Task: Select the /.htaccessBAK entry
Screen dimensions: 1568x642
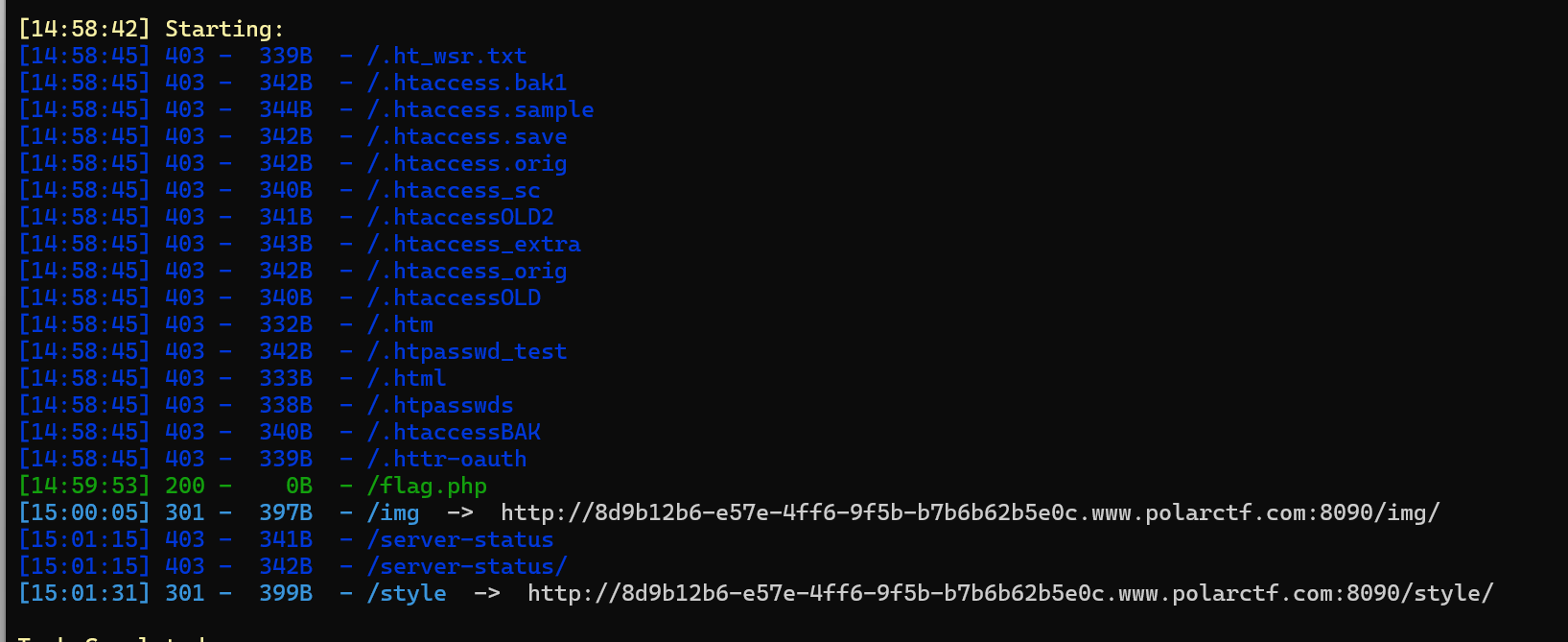Action: pos(454,432)
